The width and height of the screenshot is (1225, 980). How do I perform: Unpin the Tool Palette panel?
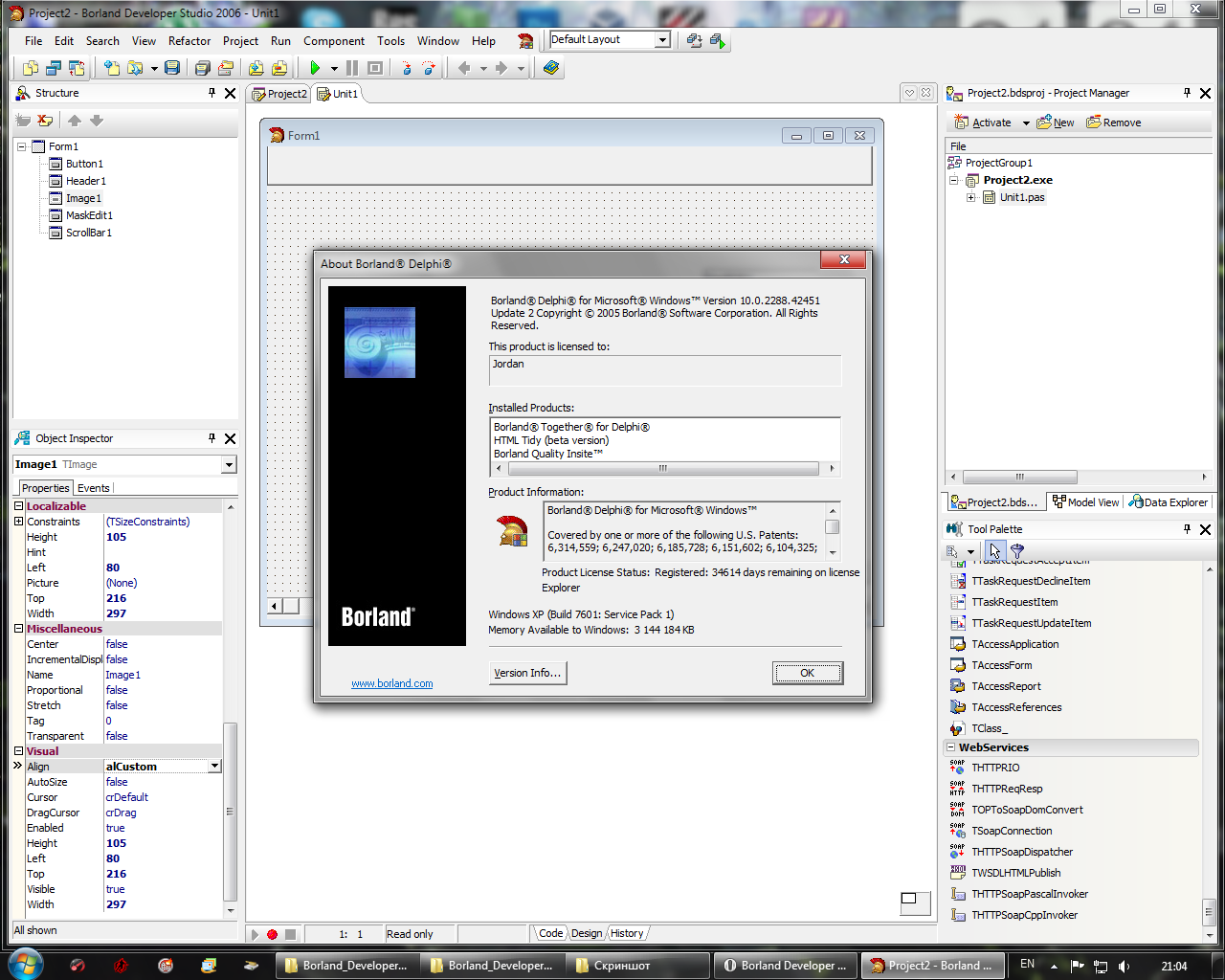tap(1187, 528)
